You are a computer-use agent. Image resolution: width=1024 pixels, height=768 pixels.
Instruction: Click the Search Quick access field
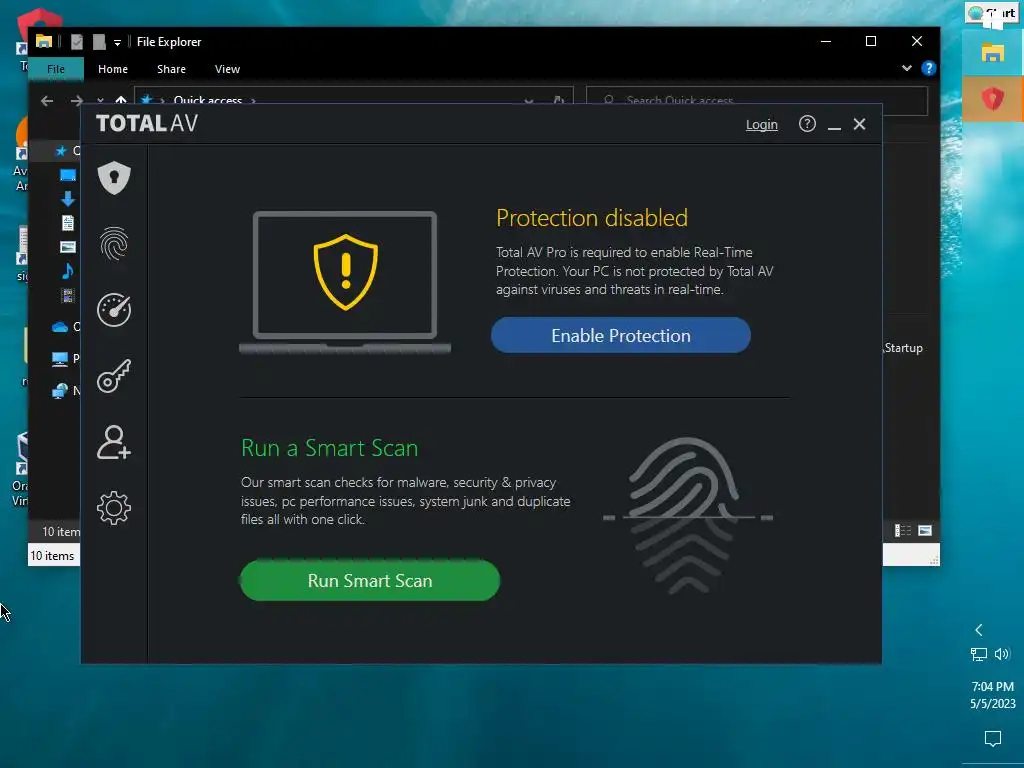[757, 100]
